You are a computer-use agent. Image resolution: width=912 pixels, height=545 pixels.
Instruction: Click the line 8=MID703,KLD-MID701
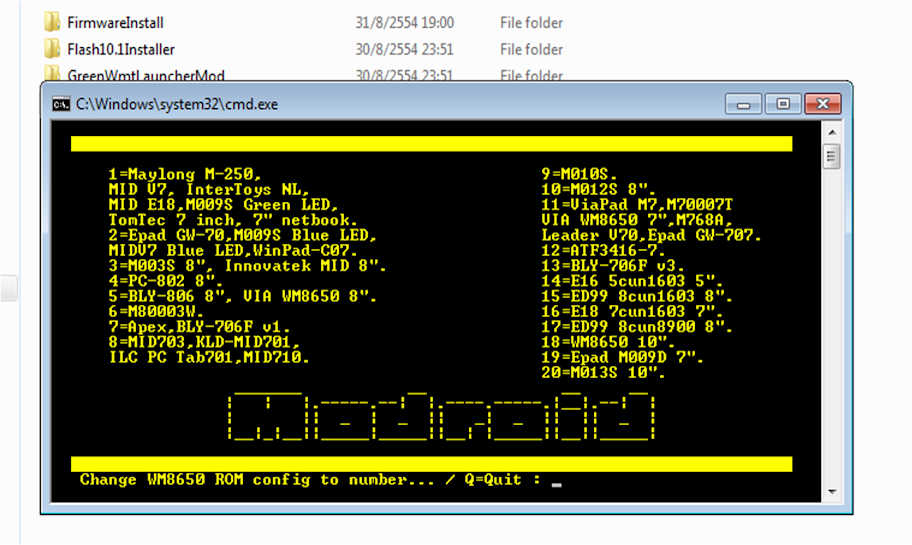pyautogui.click(x=204, y=342)
